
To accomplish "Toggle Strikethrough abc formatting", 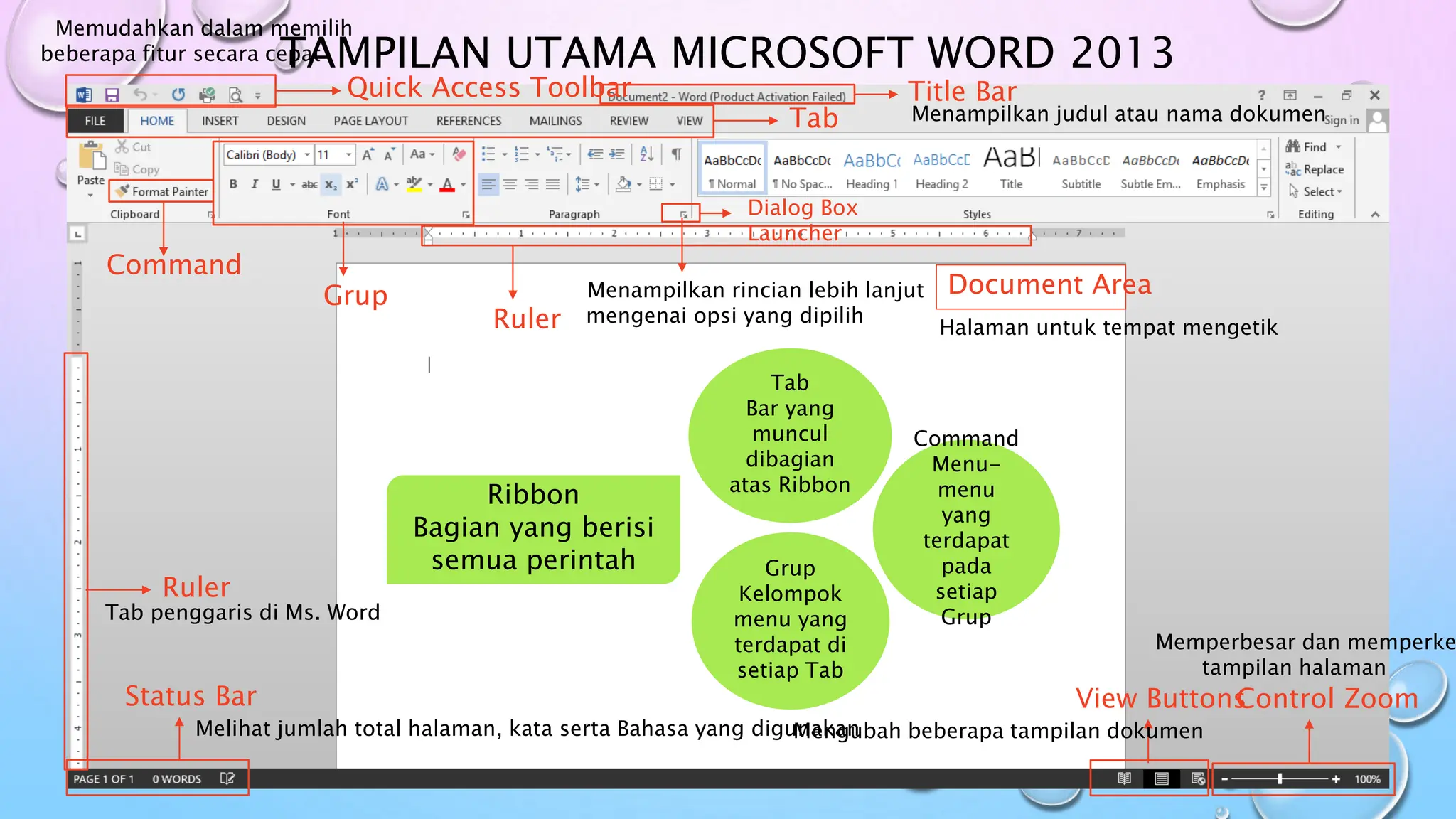I will (309, 185).
